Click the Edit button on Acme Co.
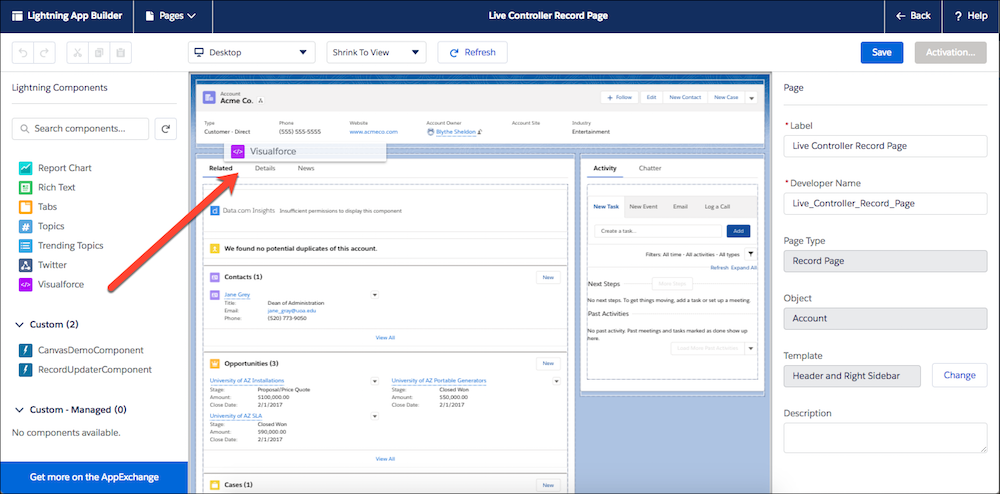Image resolution: width=1000 pixels, height=494 pixels. pyautogui.click(x=651, y=98)
